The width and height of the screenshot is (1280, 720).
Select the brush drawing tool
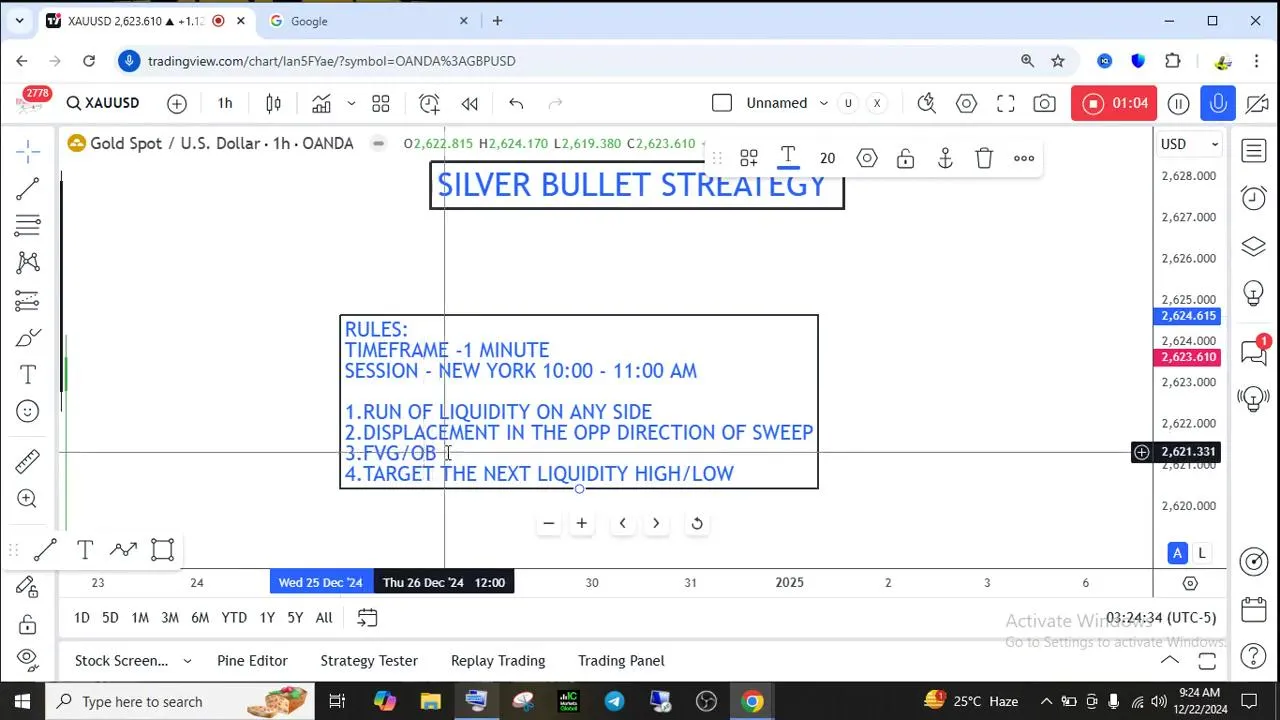pyautogui.click(x=28, y=338)
